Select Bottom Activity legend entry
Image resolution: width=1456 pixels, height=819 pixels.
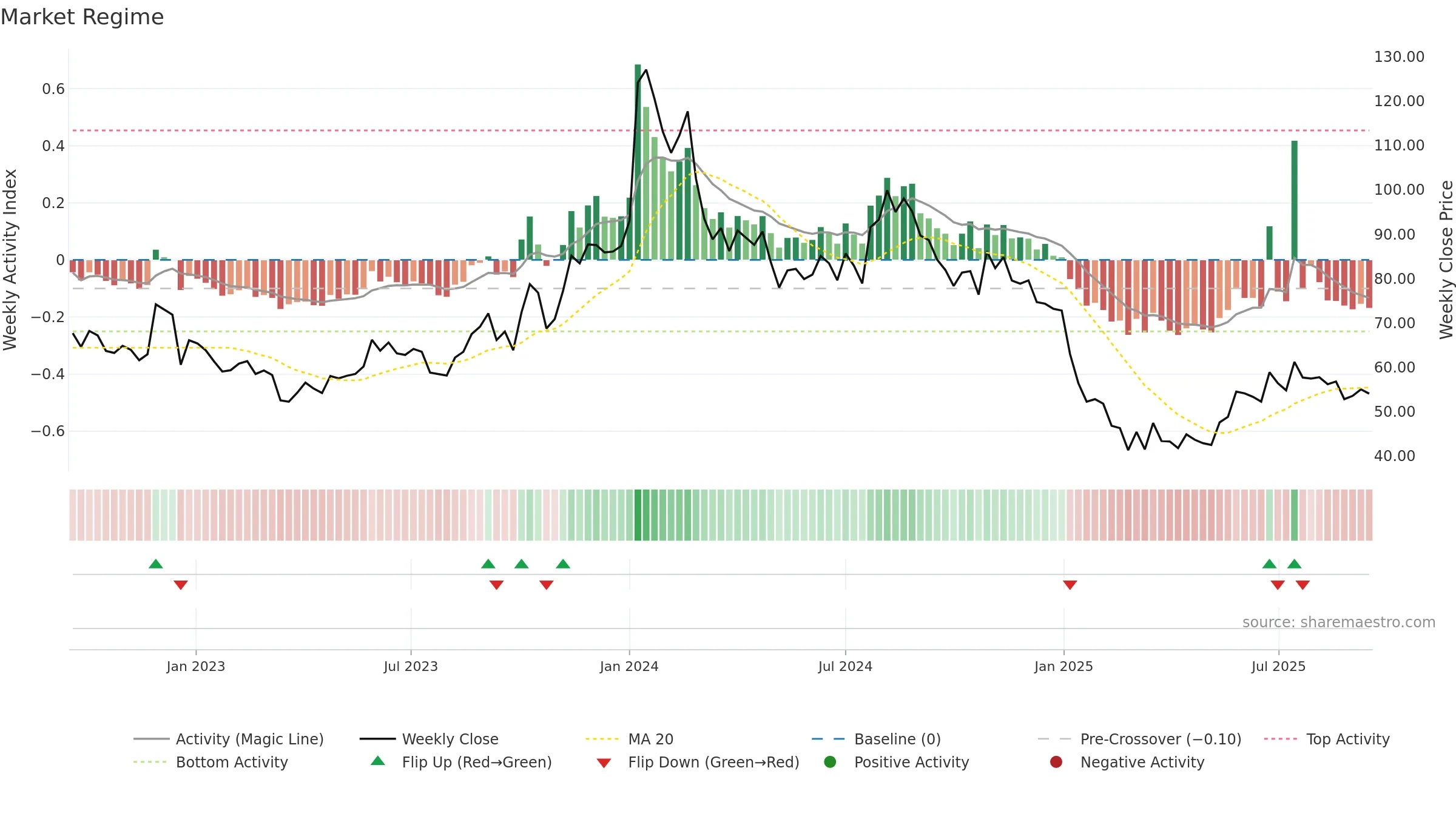[211, 762]
